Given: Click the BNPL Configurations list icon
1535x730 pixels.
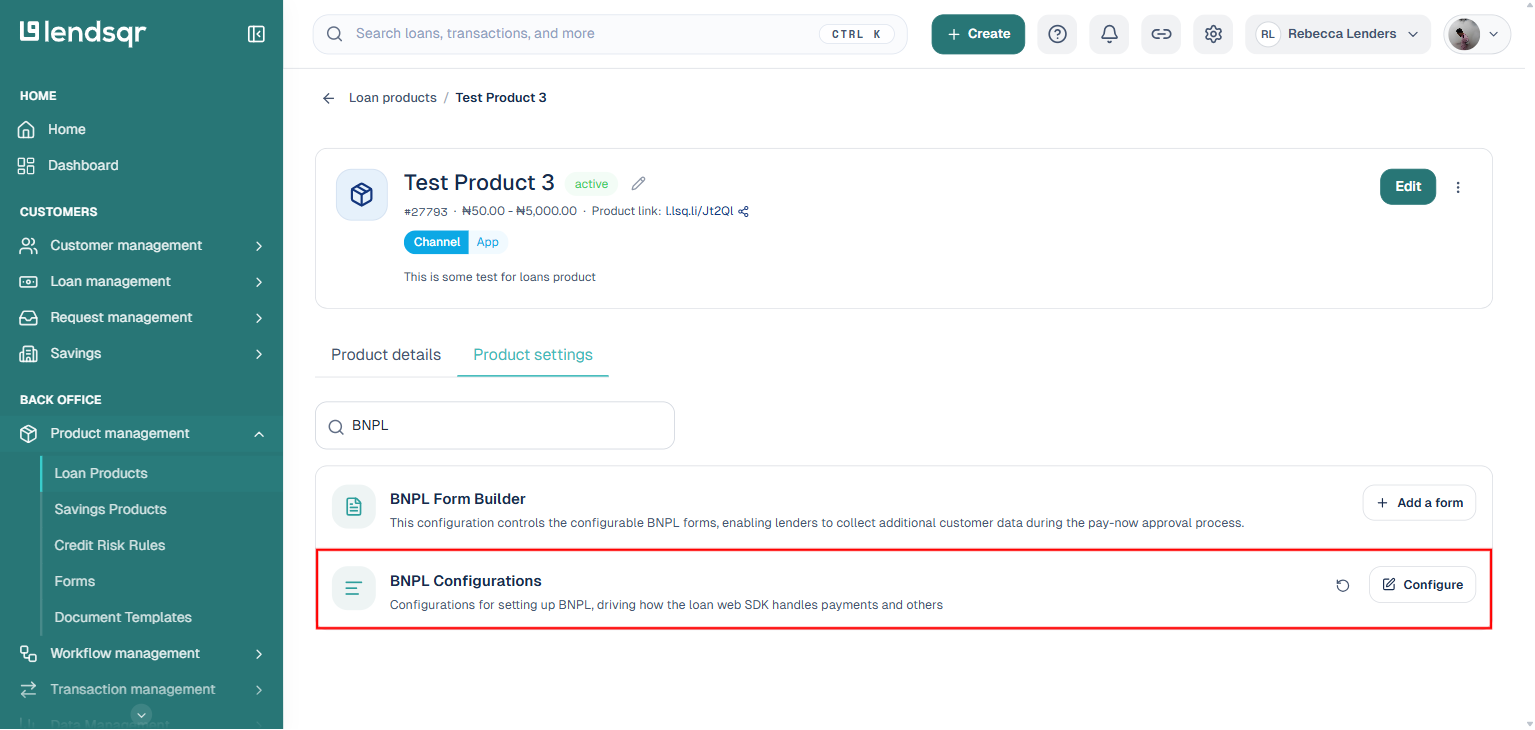Looking at the screenshot, I should coord(353,588).
